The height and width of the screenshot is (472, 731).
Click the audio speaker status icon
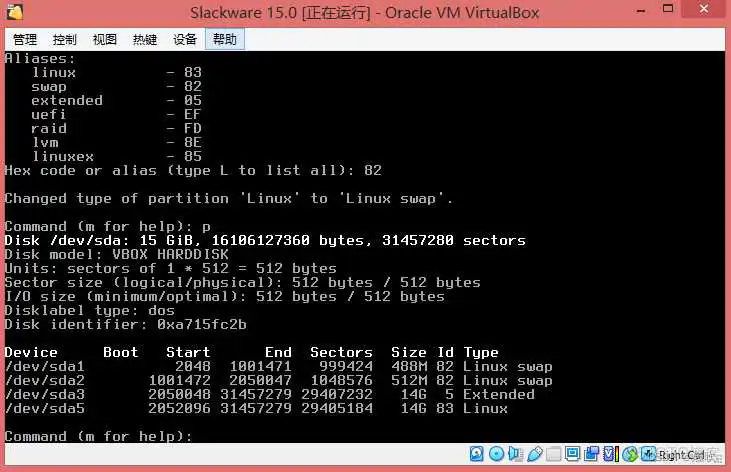[516, 453]
